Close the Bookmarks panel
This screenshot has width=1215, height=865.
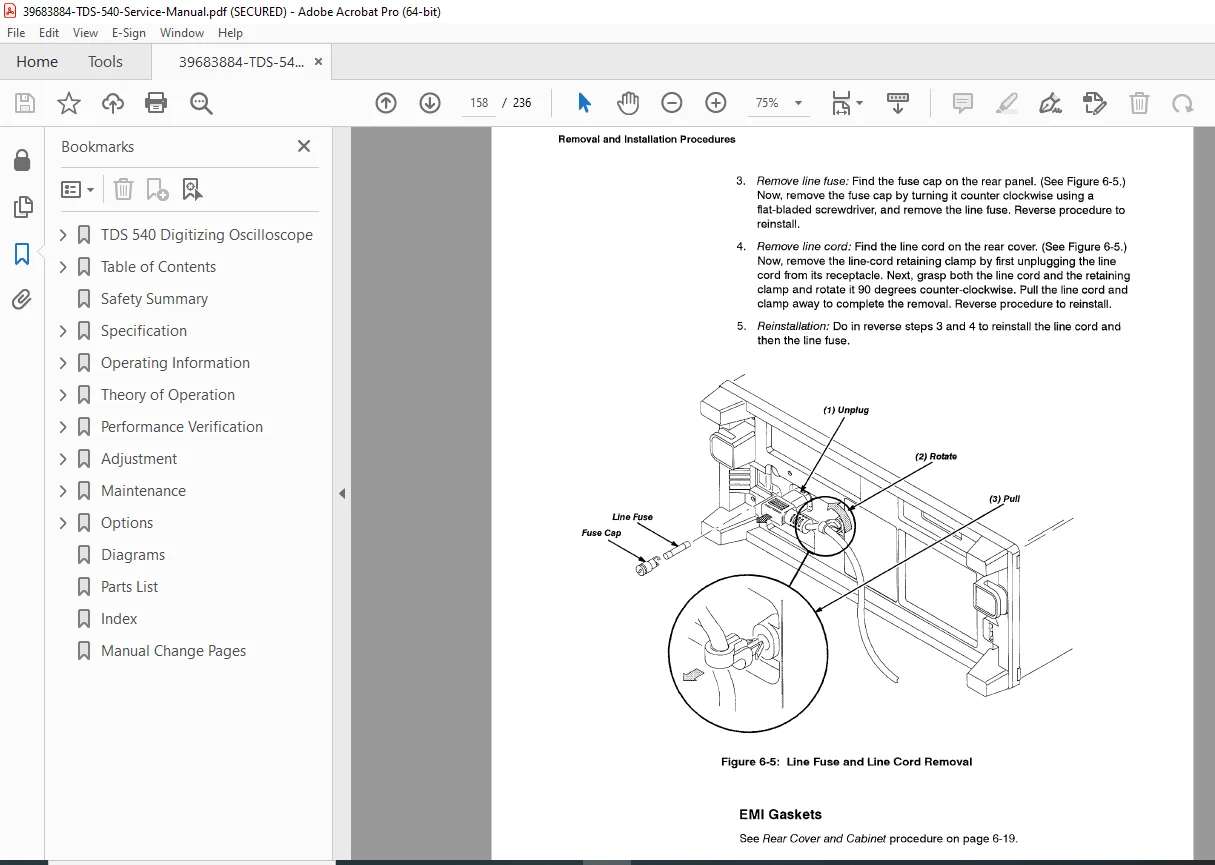304,146
